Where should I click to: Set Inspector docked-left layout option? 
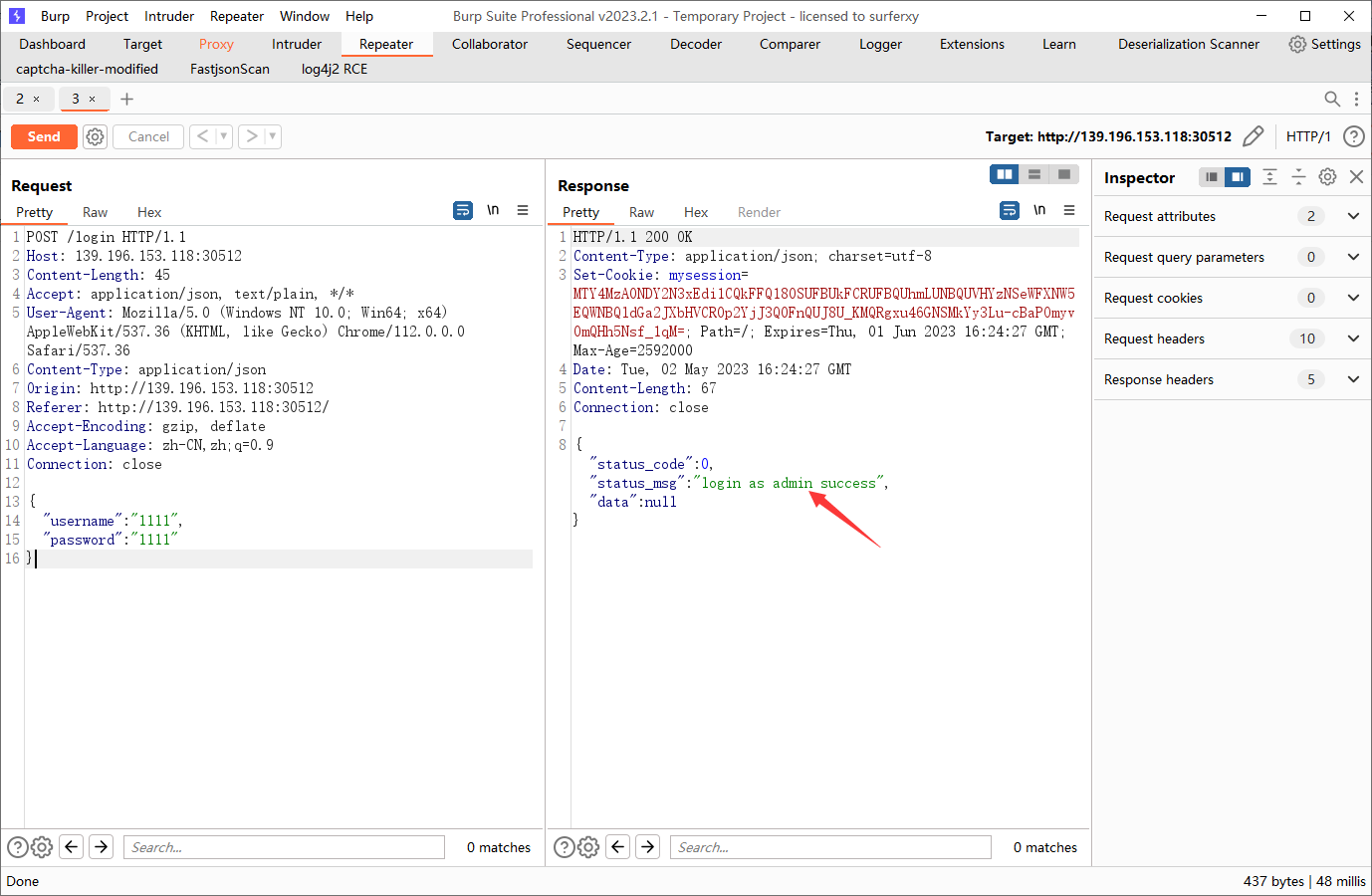tap(1211, 177)
